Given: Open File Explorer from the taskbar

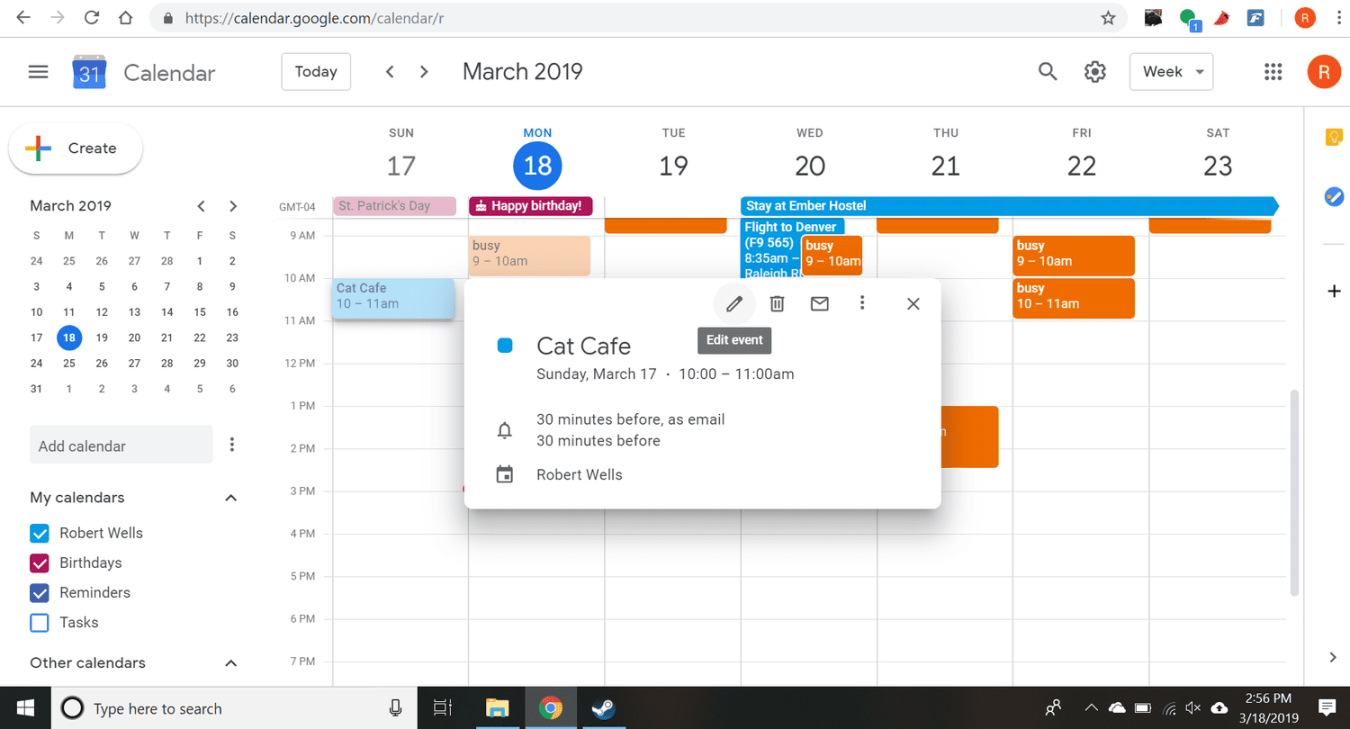Looking at the screenshot, I should 497,708.
